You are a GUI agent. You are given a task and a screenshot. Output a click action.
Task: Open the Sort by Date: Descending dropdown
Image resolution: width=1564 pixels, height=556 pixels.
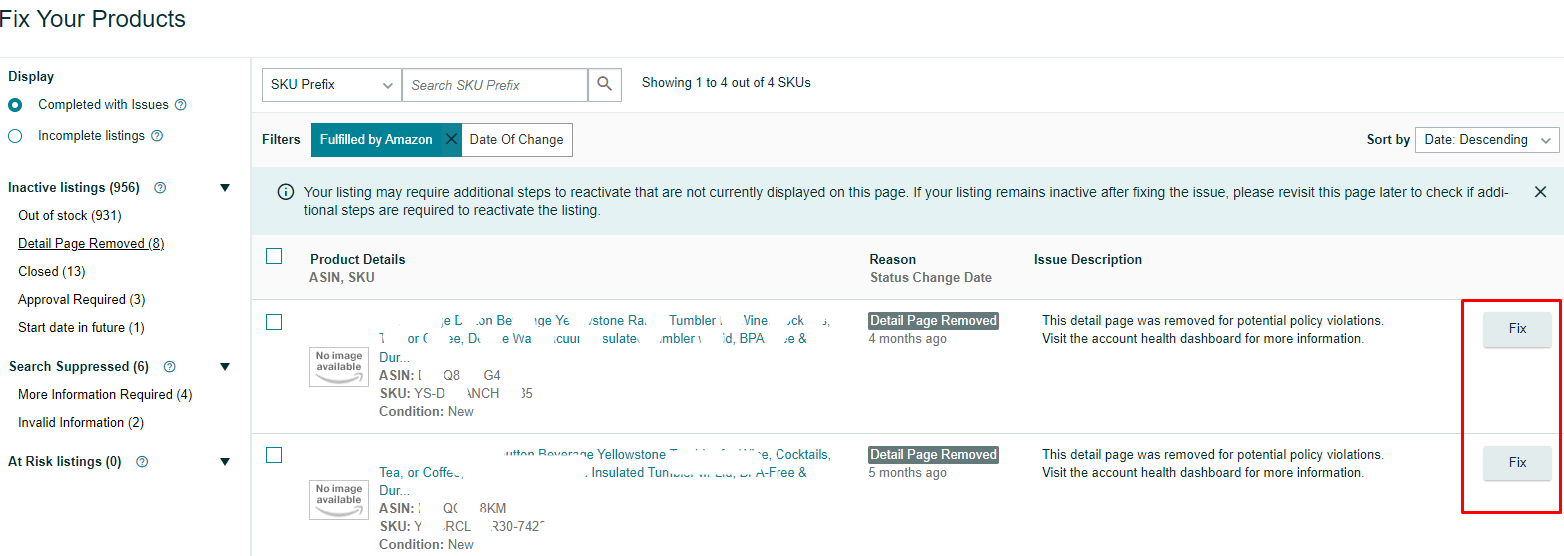click(1487, 140)
